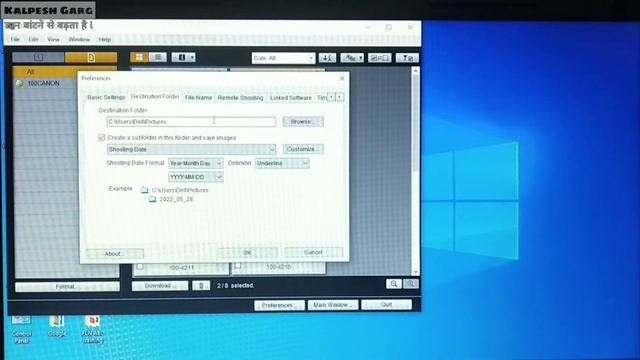The width and height of the screenshot is (640, 360).
Task: Click the select images checkmark toolbar icon
Action: (379, 58)
